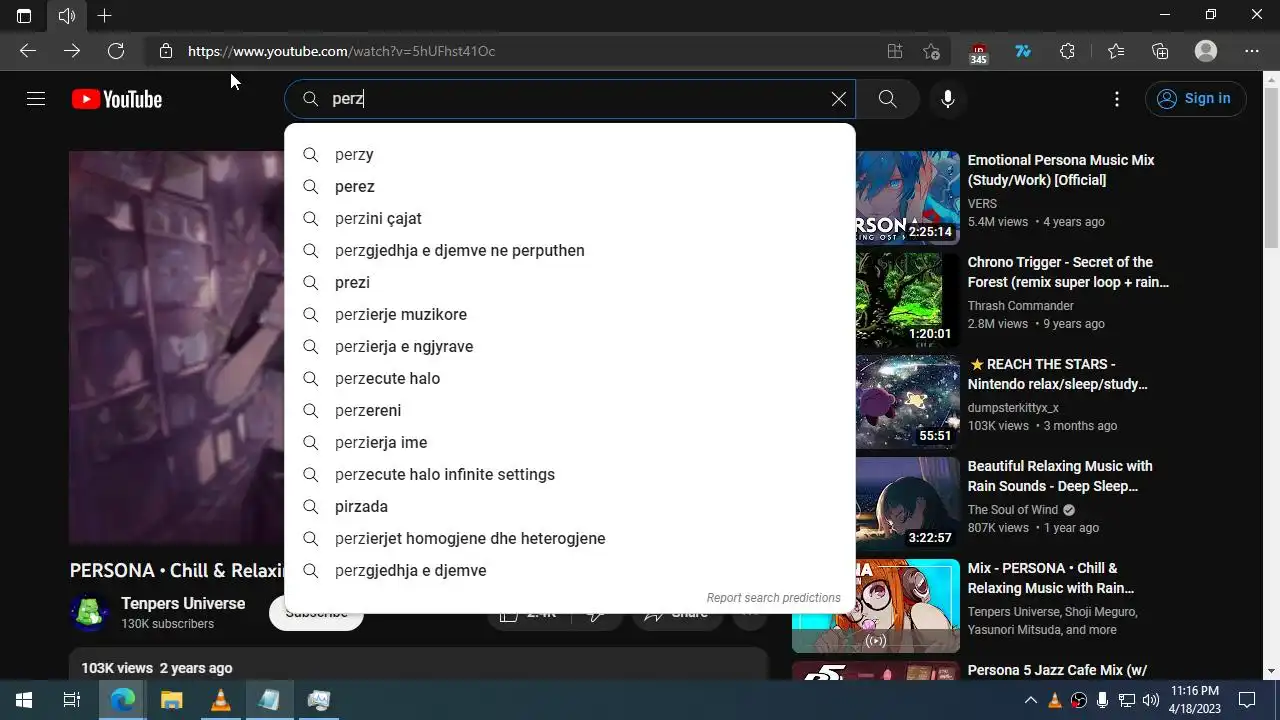Open browser extensions puzzle icon
The image size is (1280, 720).
pos(1067,51)
